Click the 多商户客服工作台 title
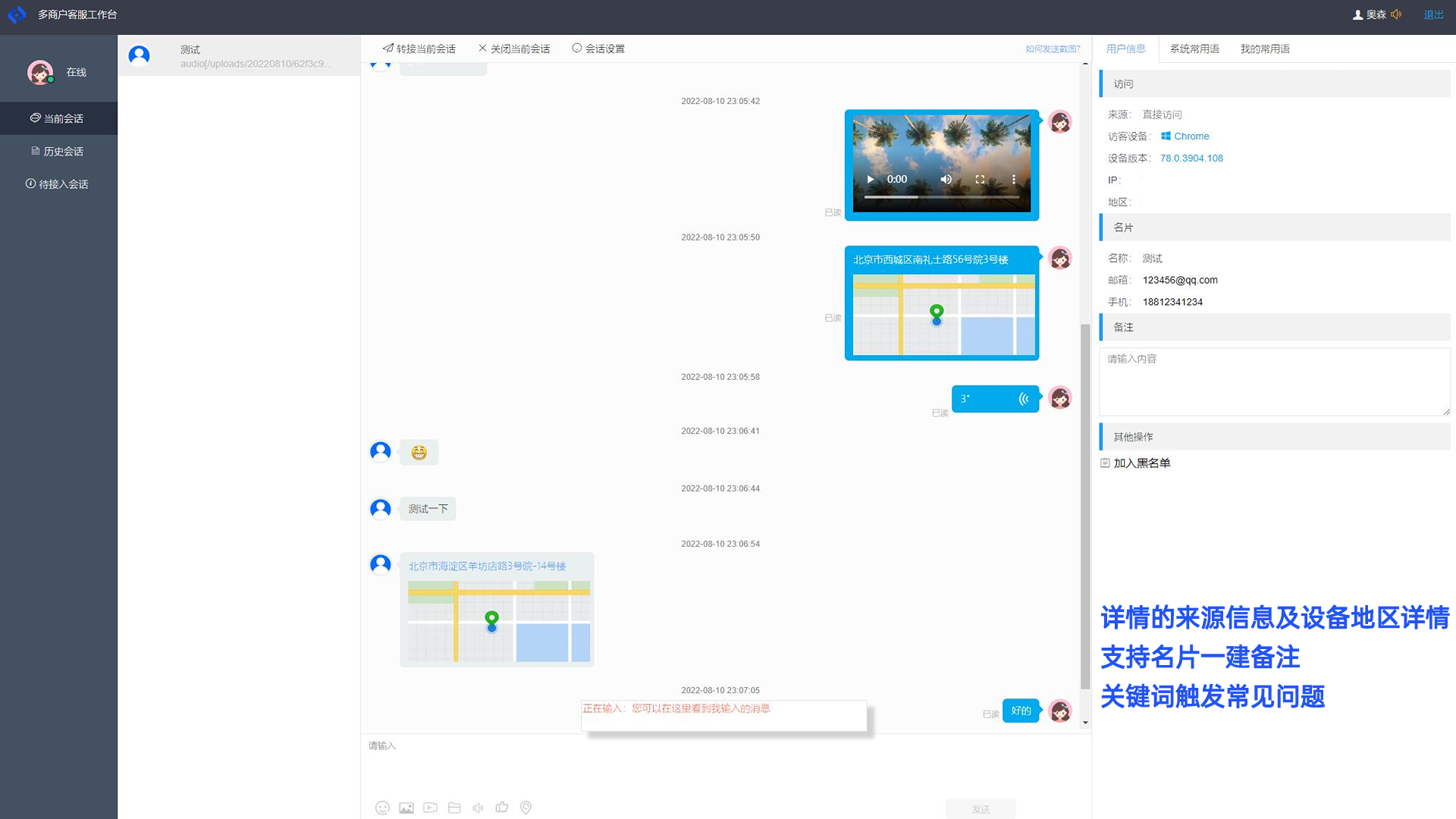This screenshot has width=1456, height=819. point(77,14)
